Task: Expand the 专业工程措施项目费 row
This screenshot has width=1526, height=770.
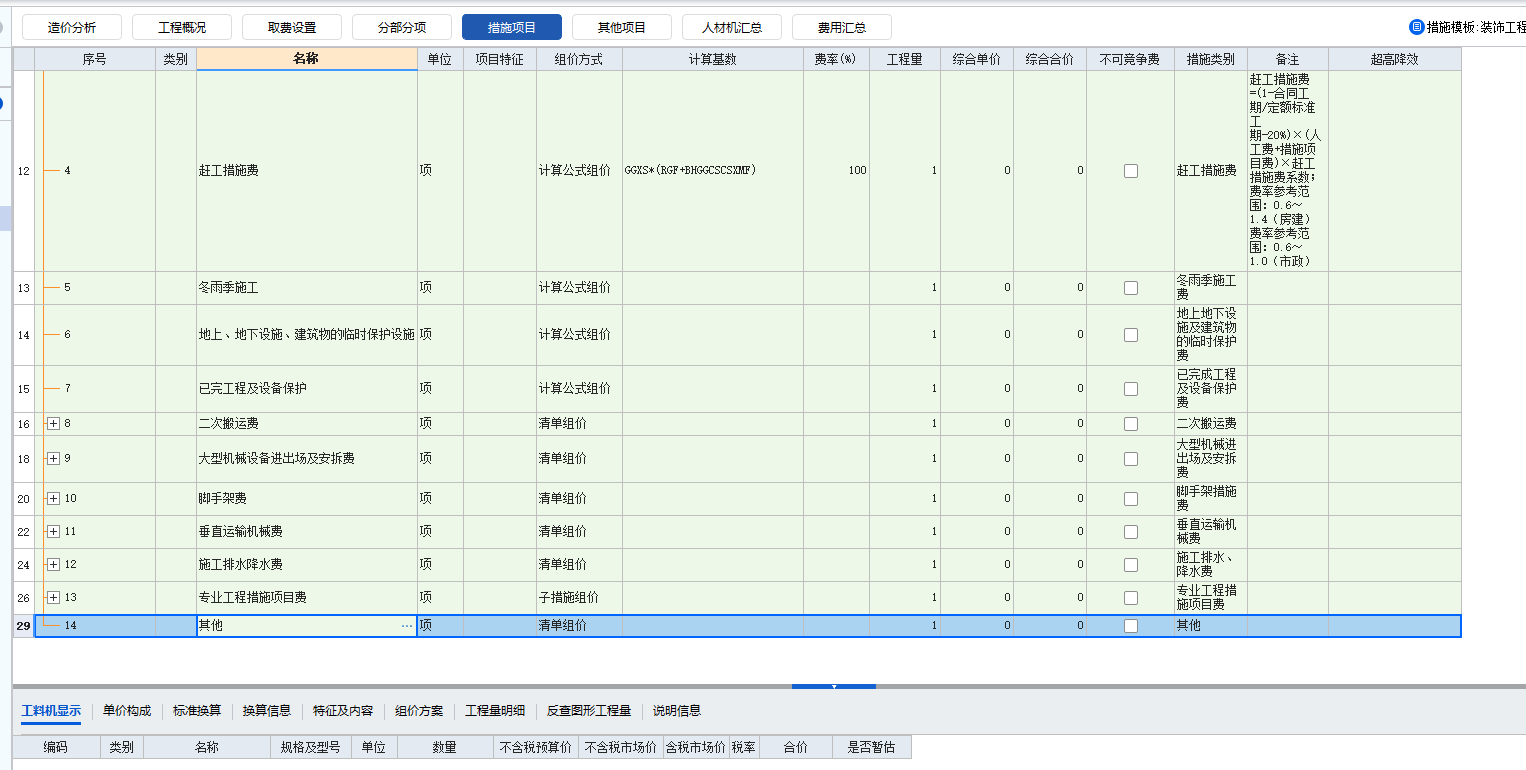Action: pyautogui.click(x=53, y=597)
